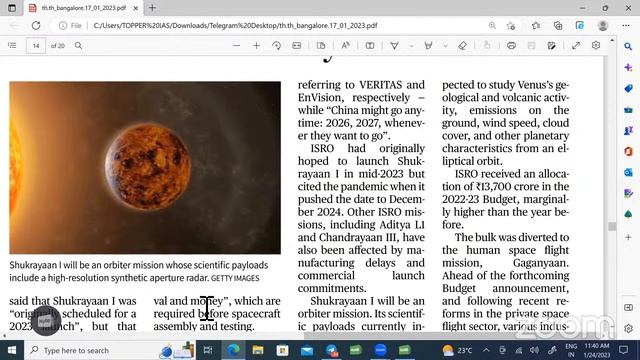
Task: Open sidebar Search icon
Action: click(x=628, y=46)
